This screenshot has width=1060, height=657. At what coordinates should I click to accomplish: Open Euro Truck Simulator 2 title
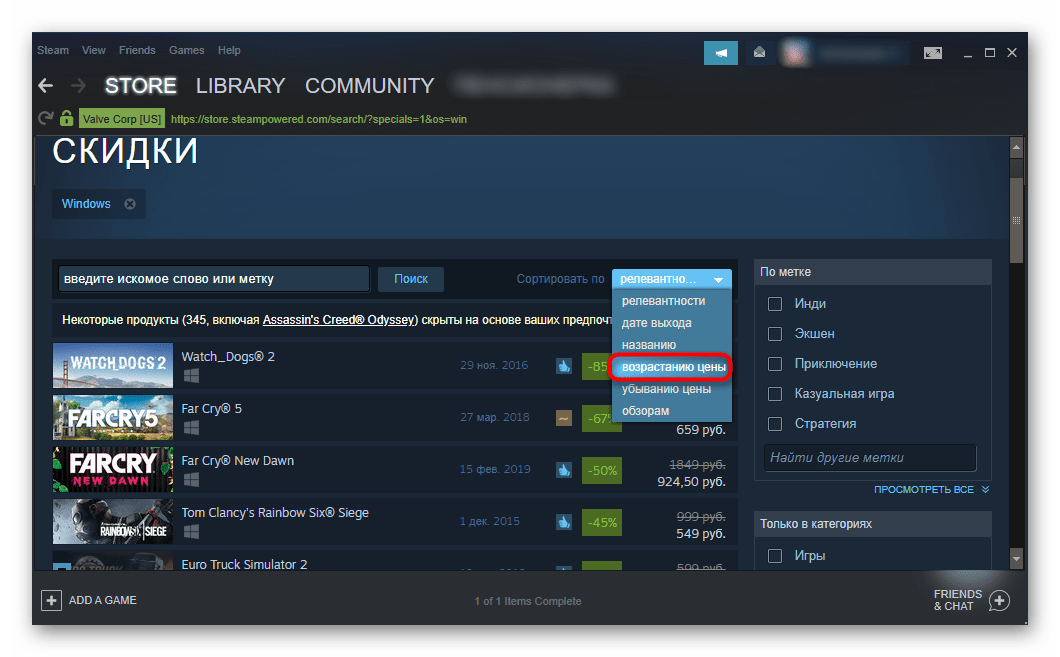coord(244,564)
